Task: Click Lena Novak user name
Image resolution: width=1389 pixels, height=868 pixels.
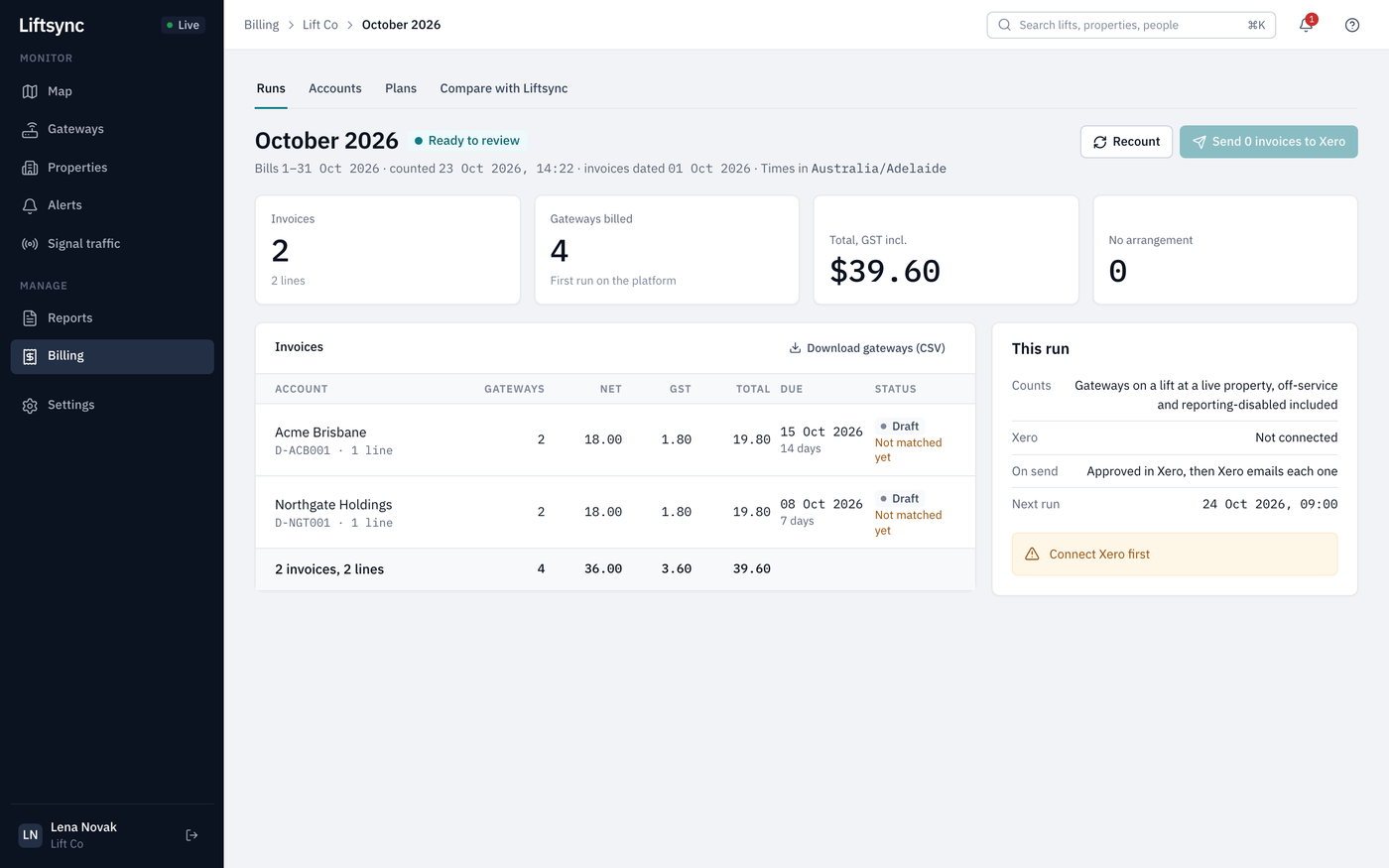Action: coord(83,827)
